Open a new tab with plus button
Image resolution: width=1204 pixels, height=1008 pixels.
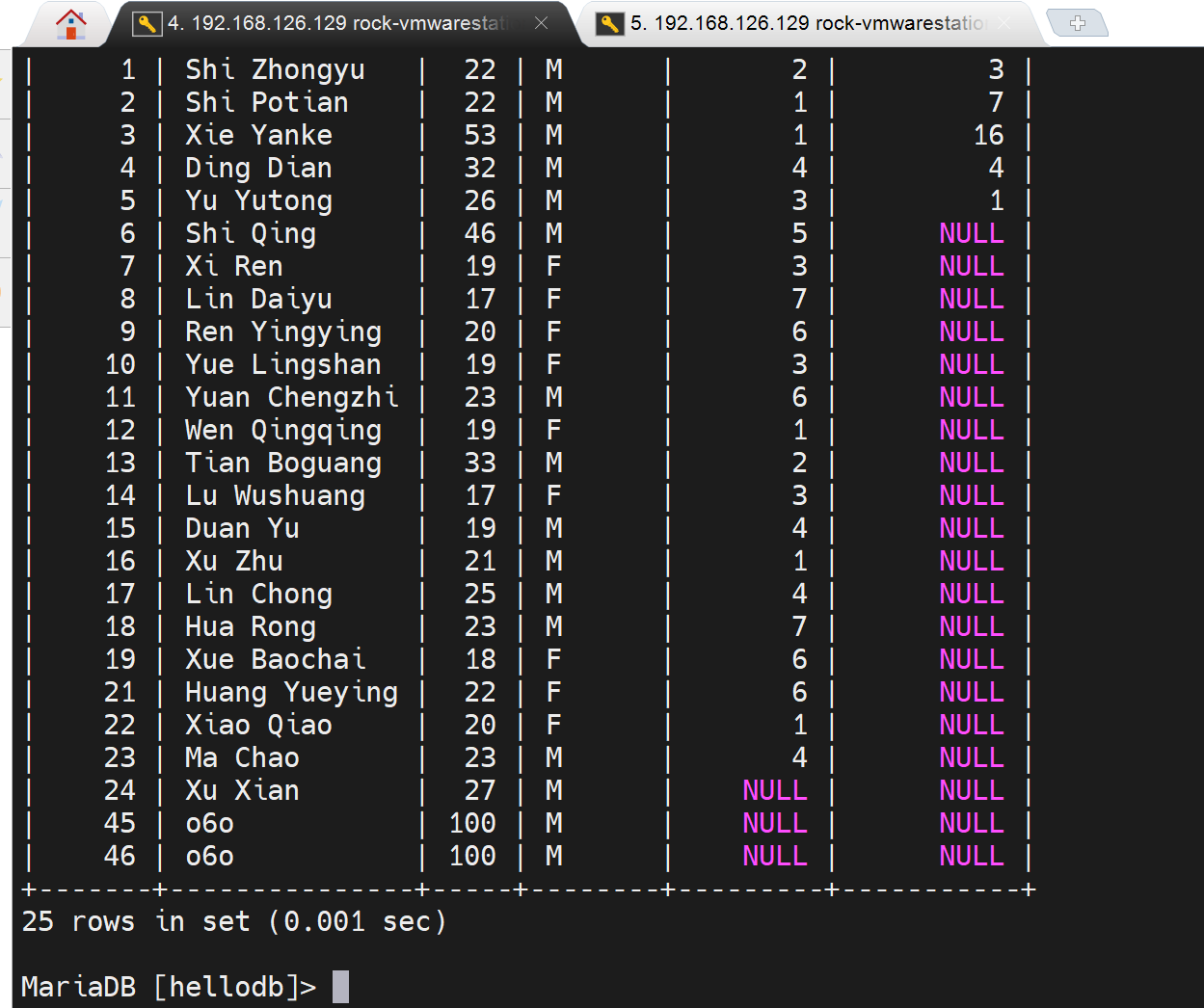[x=1077, y=23]
